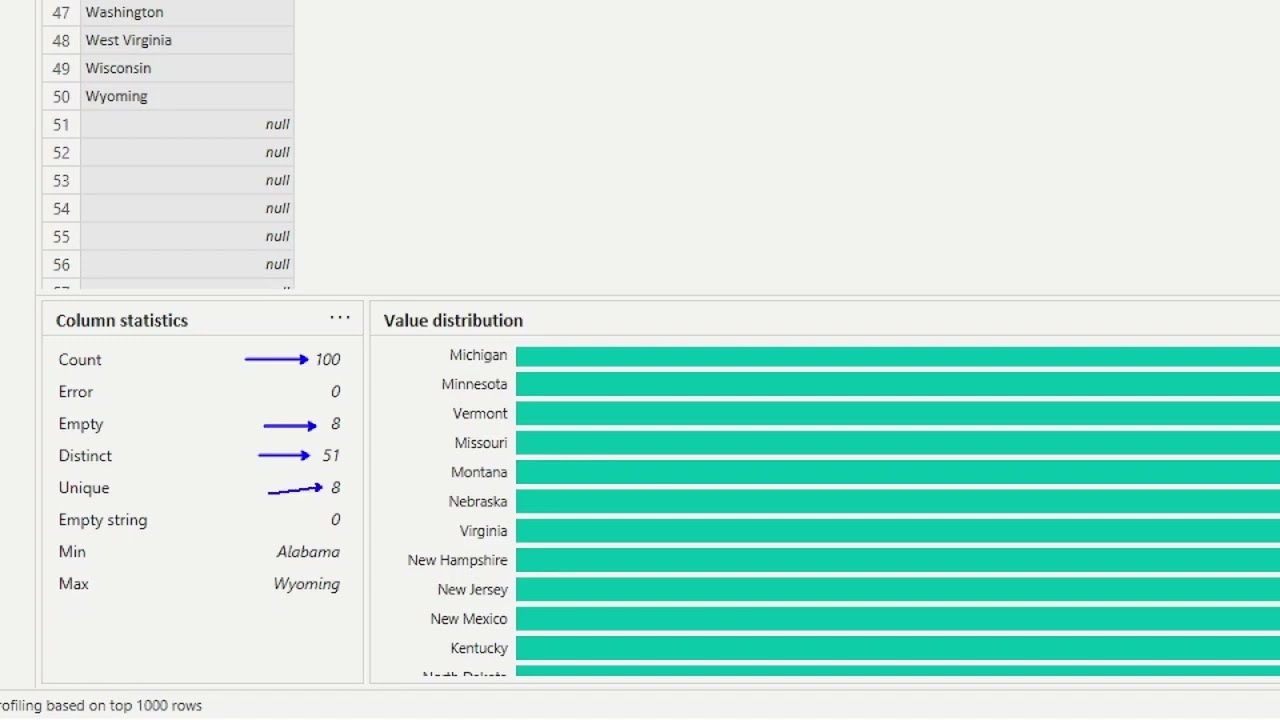Image resolution: width=1280 pixels, height=720 pixels.
Task: Select the null cell in row 53
Action: (188, 180)
